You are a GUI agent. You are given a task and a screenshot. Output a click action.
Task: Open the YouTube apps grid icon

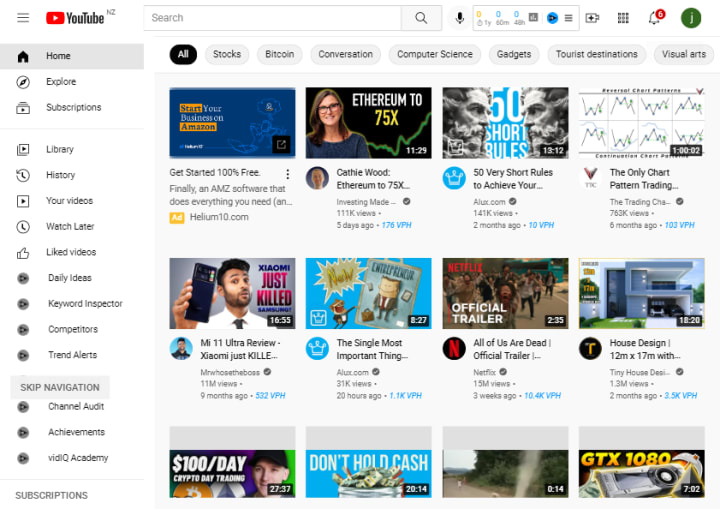[623, 18]
